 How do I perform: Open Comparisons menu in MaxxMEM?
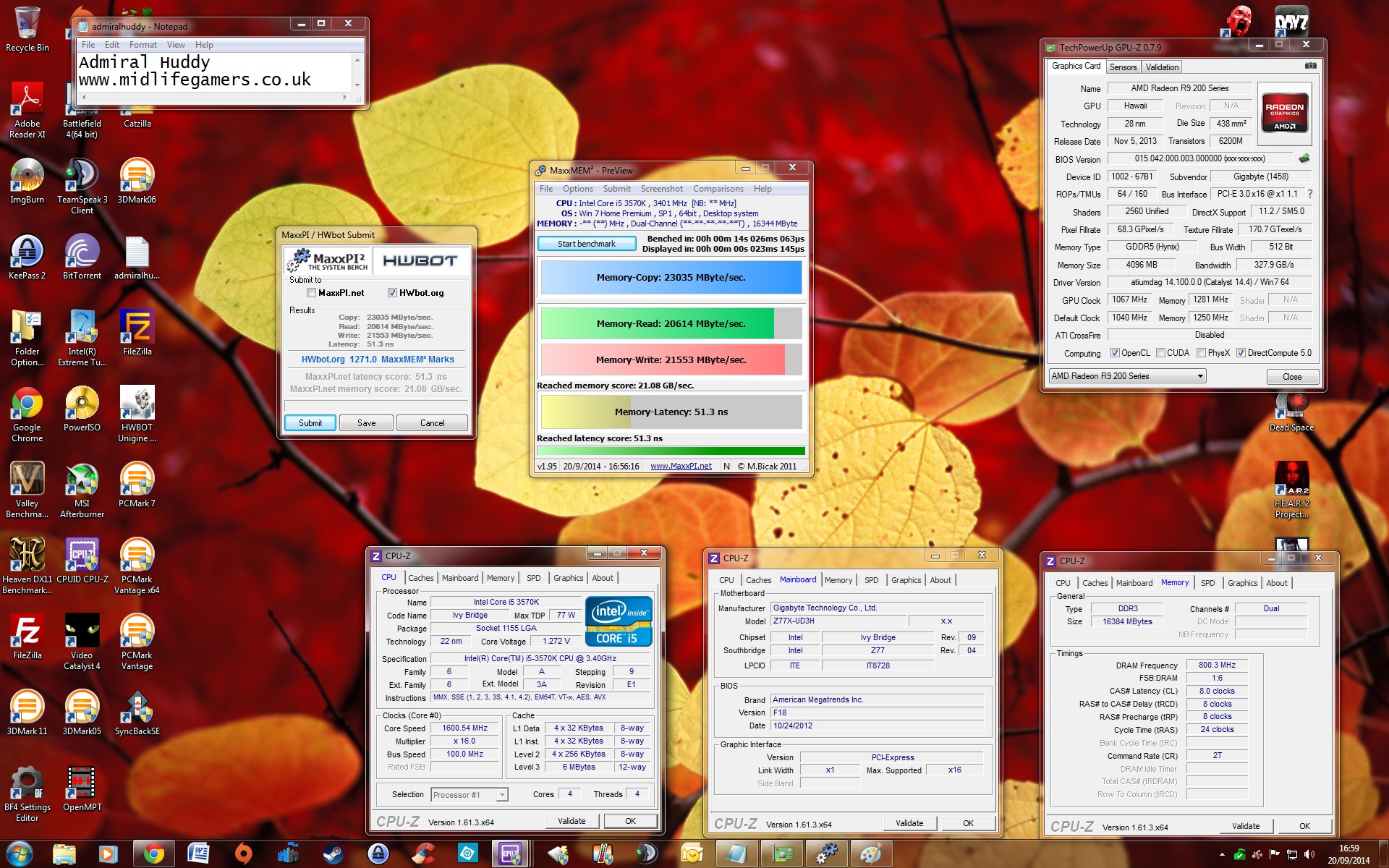[718, 189]
